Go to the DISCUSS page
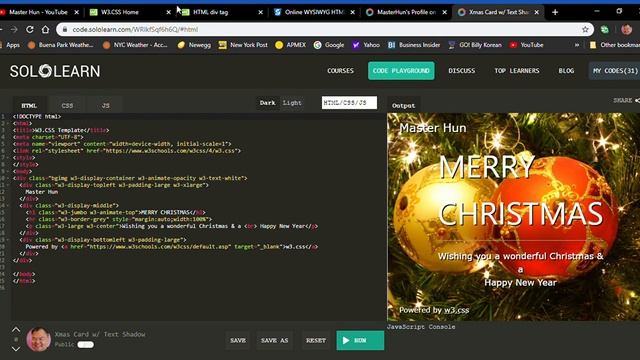Image resolution: width=640 pixels, height=360 pixels. [462, 71]
